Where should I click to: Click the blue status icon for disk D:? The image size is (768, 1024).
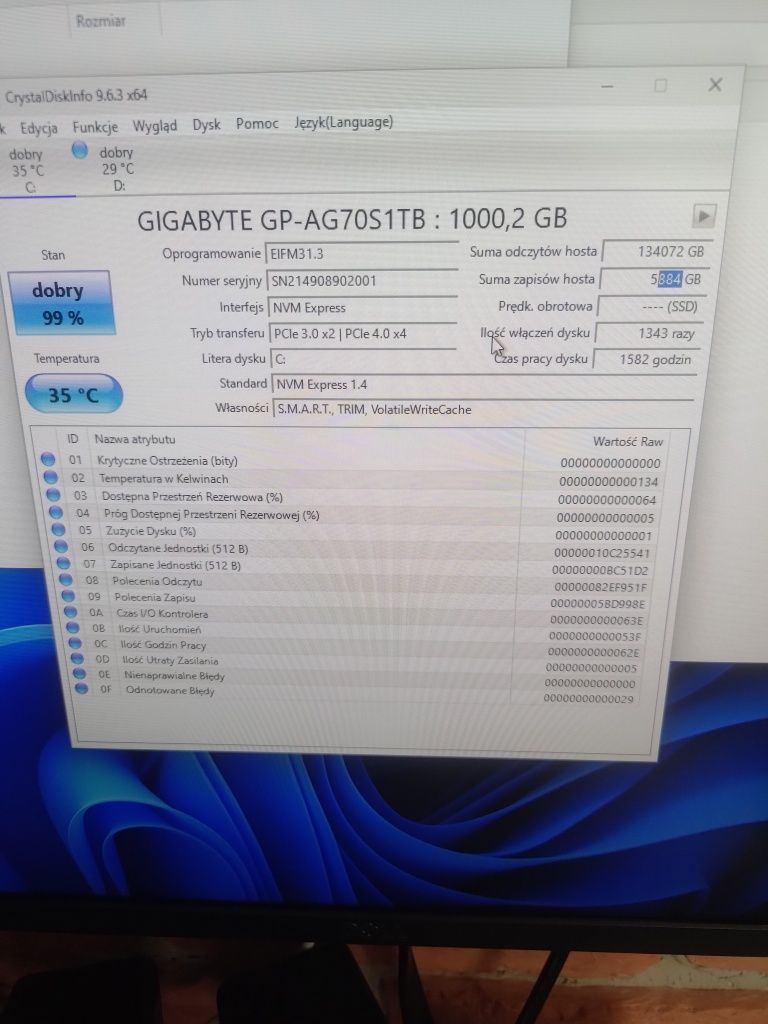point(80,150)
